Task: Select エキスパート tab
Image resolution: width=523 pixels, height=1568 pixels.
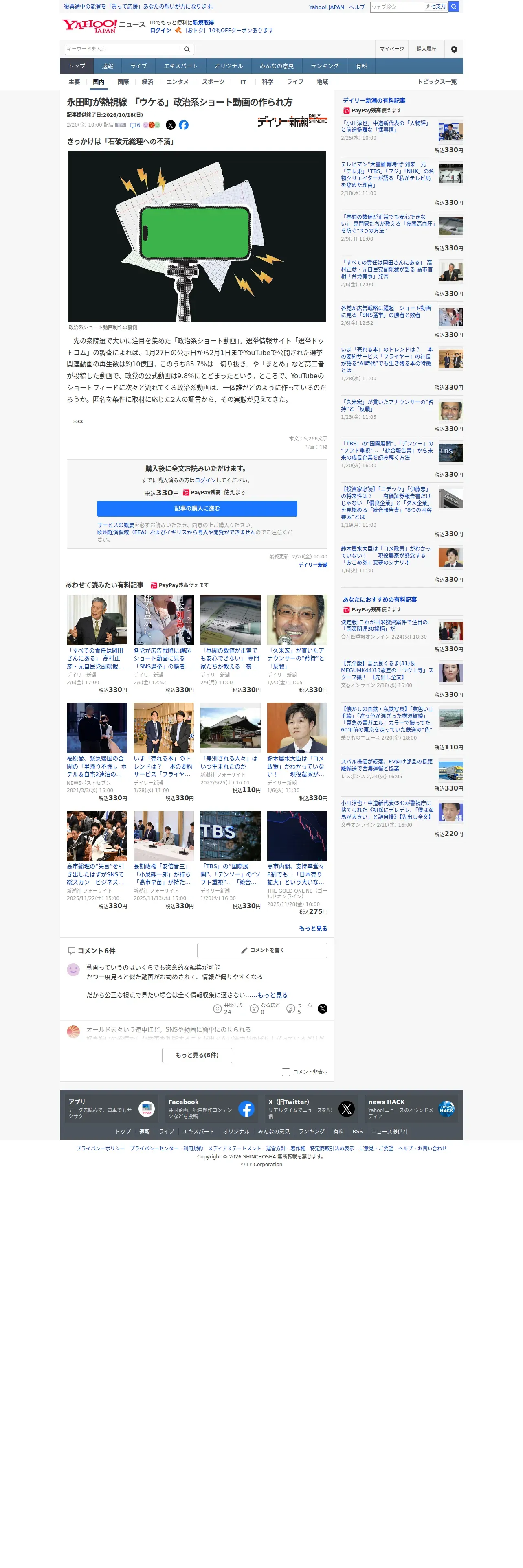Action: pos(180,66)
